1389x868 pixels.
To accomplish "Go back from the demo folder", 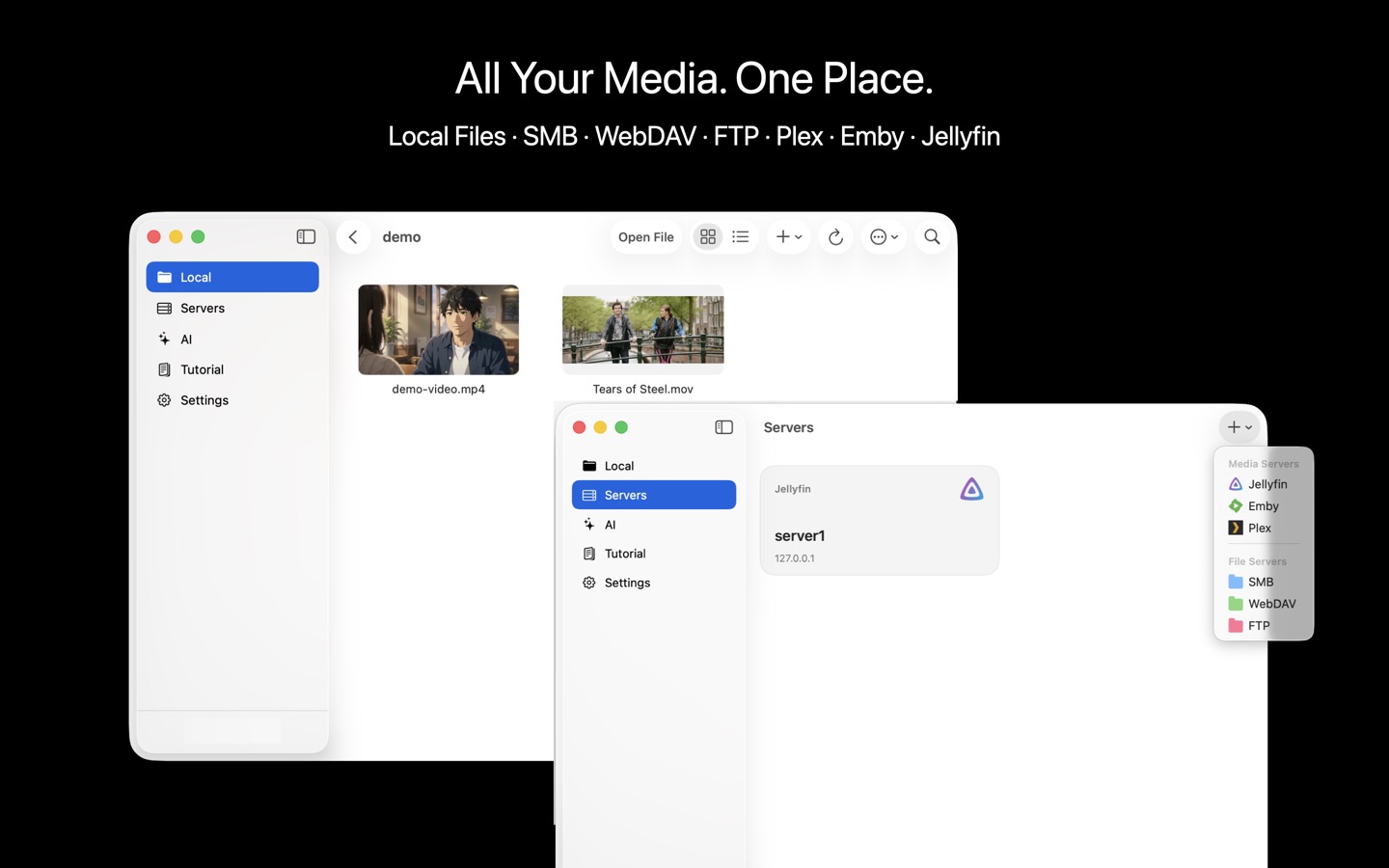I will pyautogui.click(x=353, y=236).
